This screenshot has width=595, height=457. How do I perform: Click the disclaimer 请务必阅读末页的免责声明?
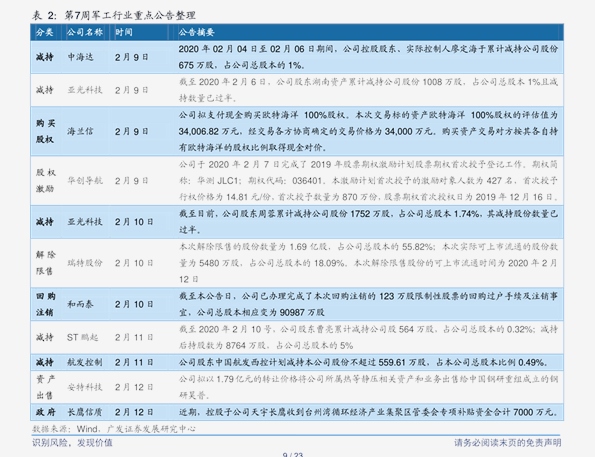[x=508, y=443]
